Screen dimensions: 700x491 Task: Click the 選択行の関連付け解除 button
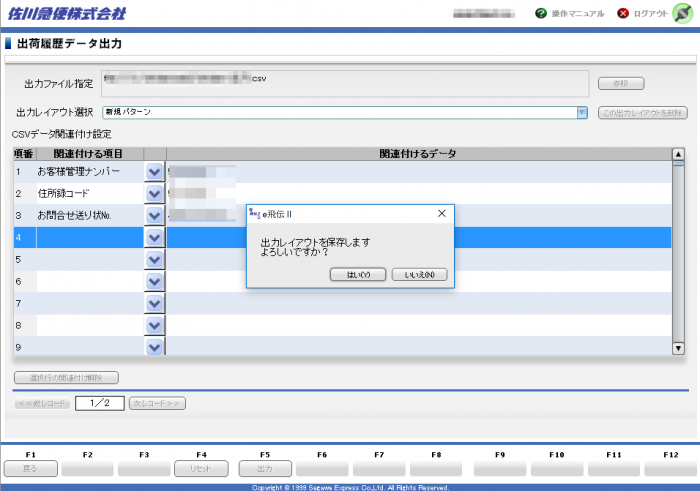66,378
